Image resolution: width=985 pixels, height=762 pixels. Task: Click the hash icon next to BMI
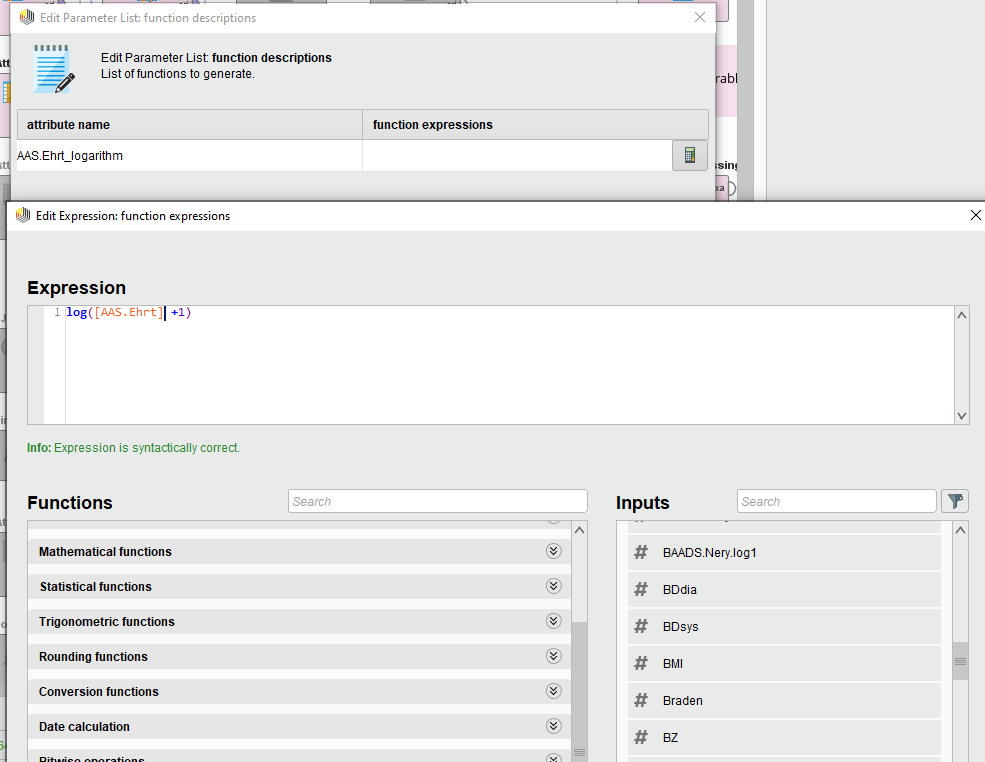click(641, 663)
